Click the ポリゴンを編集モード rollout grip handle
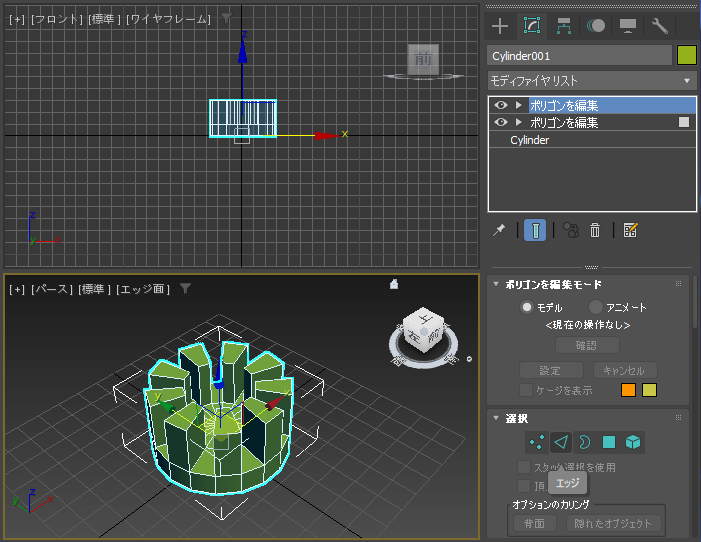 point(678,284)
